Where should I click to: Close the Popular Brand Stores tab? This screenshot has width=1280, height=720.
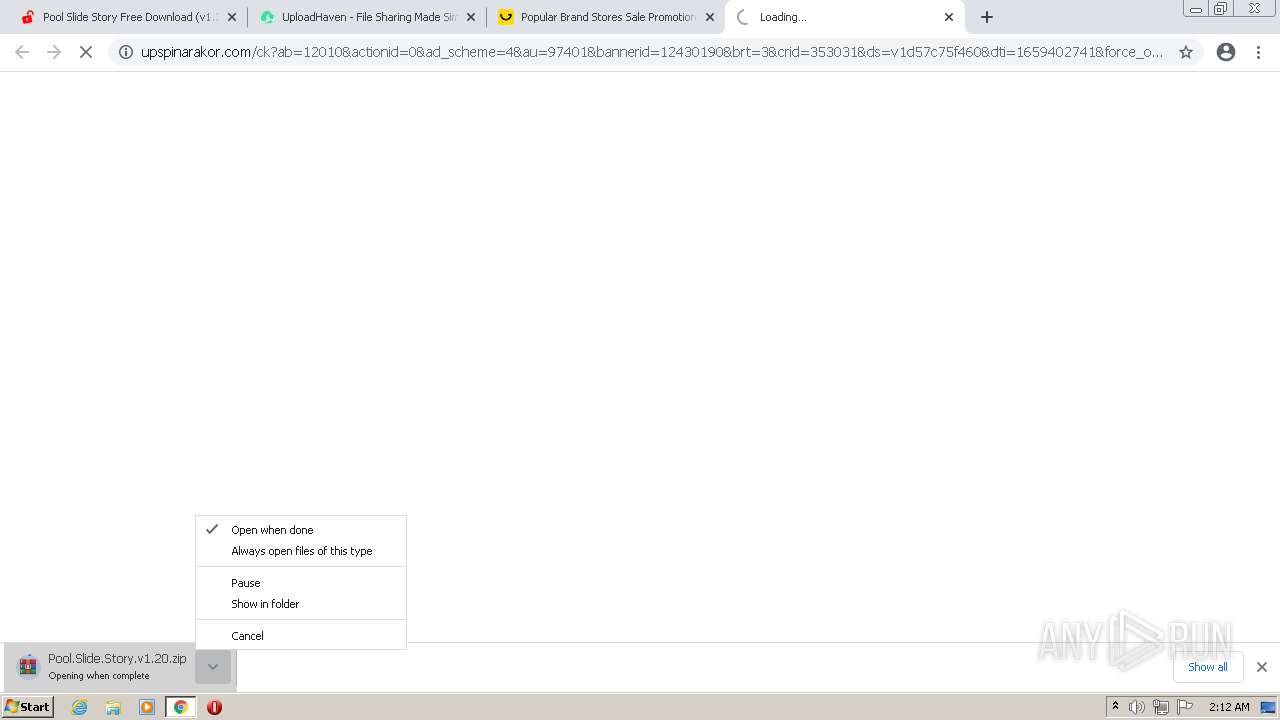tap(710, 17)
